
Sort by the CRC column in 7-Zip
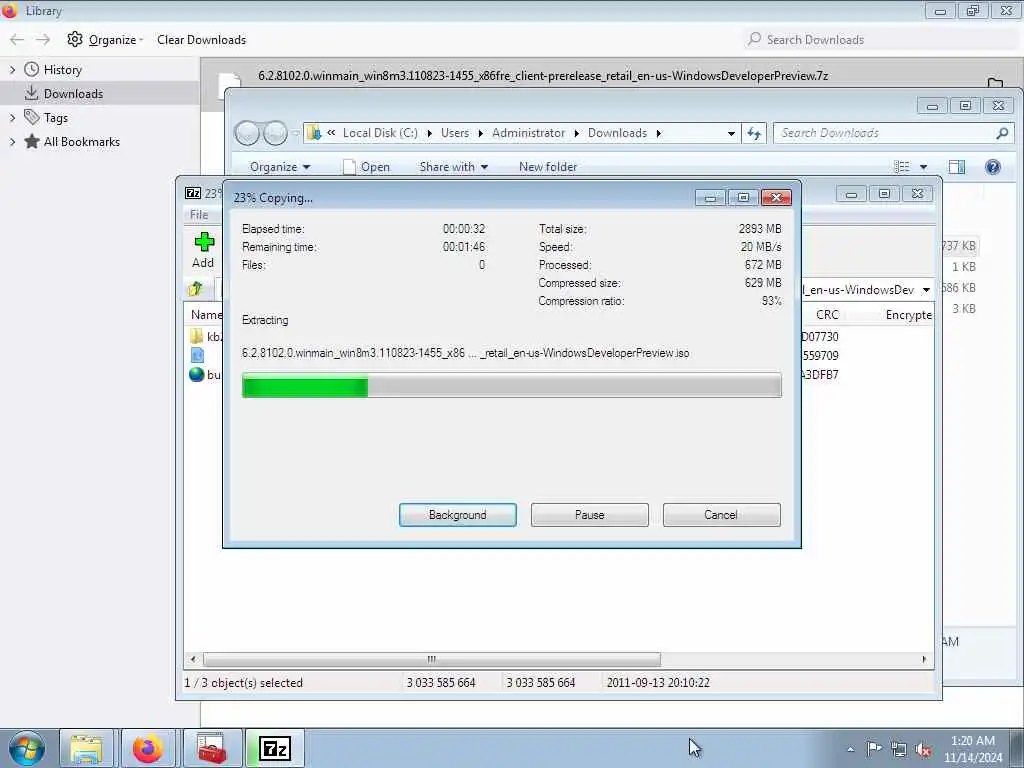(x=827, y=315)
